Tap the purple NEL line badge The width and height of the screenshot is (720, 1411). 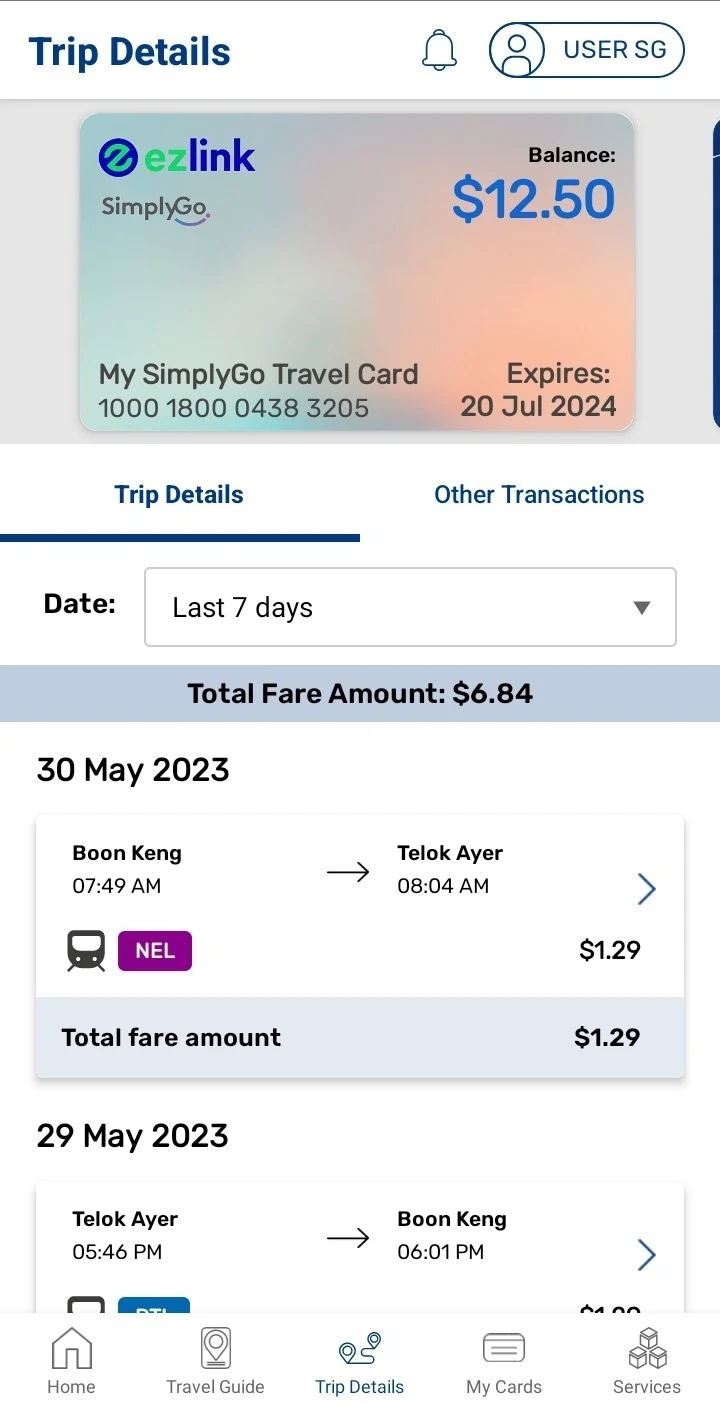coord(155,951)
